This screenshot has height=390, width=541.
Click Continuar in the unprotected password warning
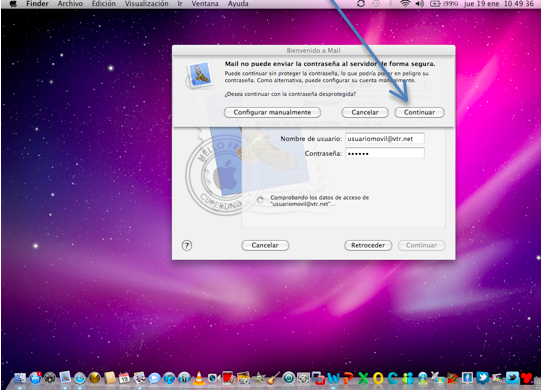[419, 113]
